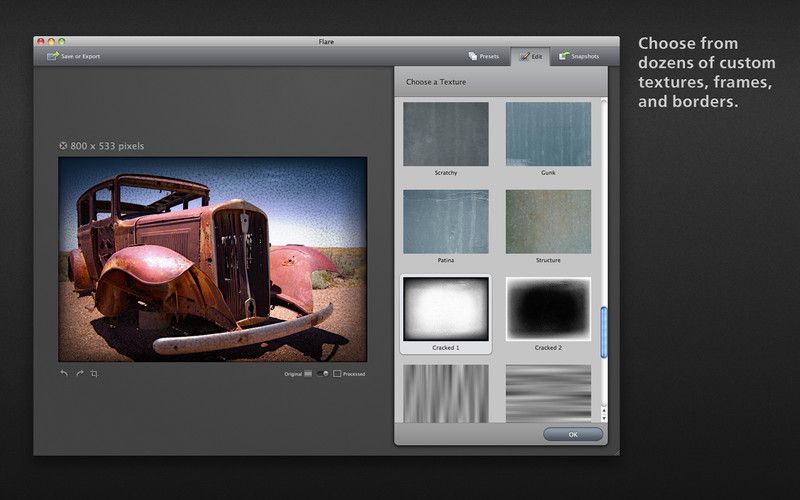Minimize the Flare window

coord(51,41)
